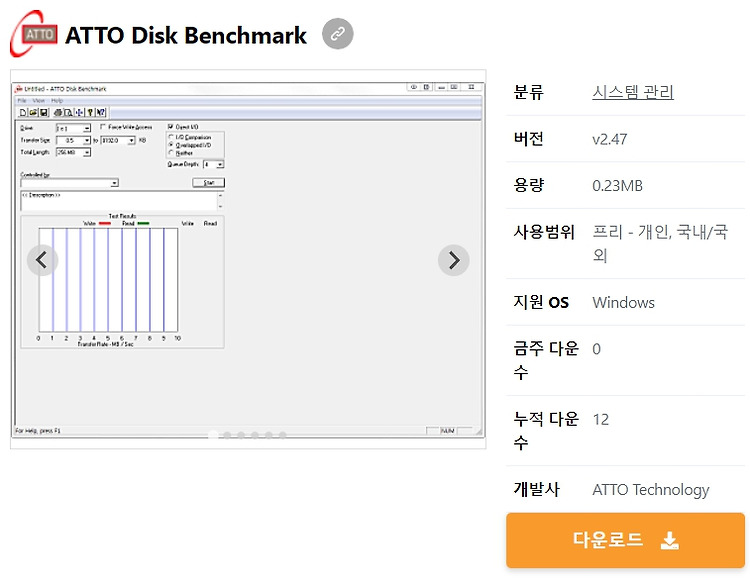Click the size value 0.23MB
The image size is (750, 584).
[617, 186]
